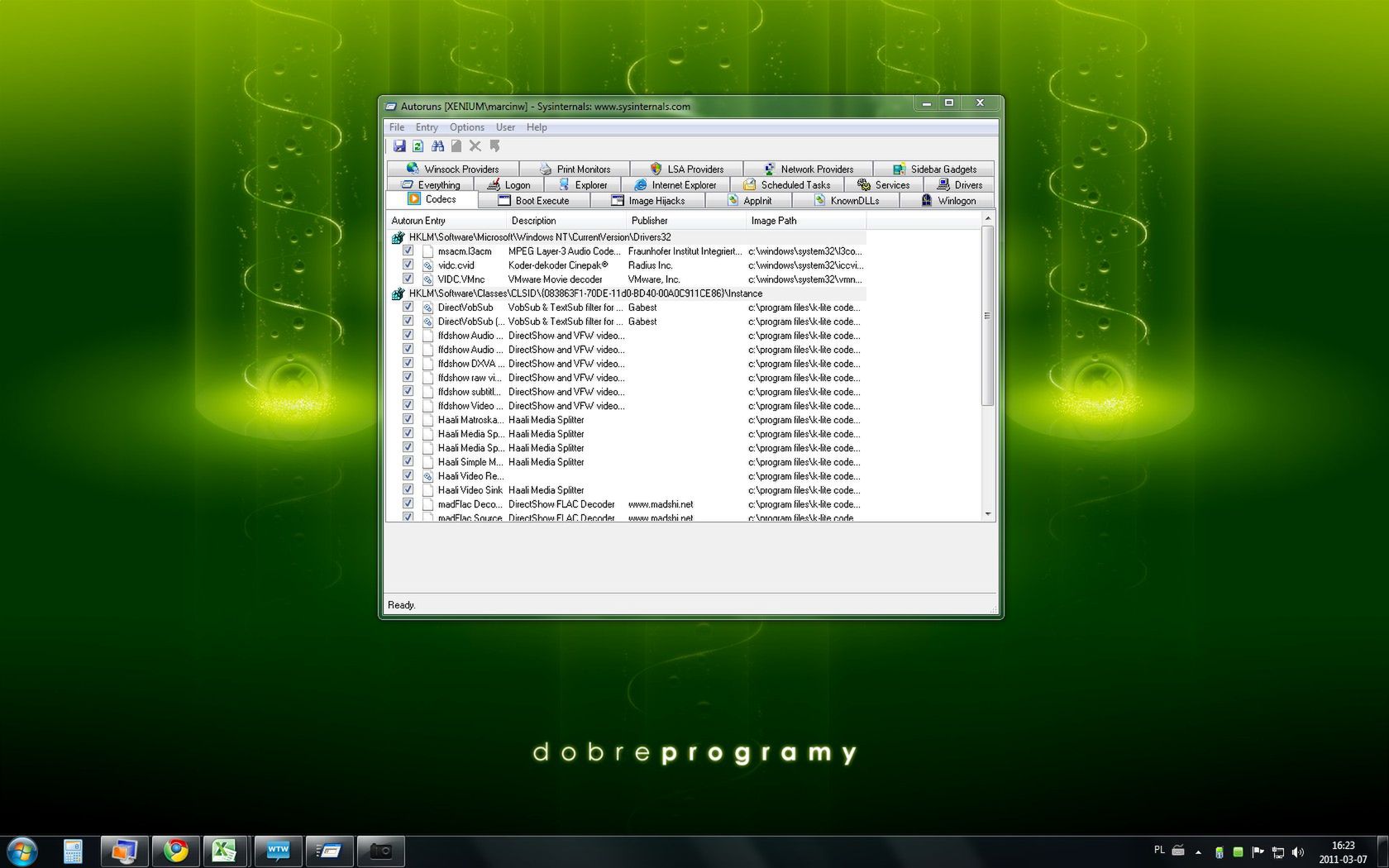Switch to the Services tab

point(883,184)
